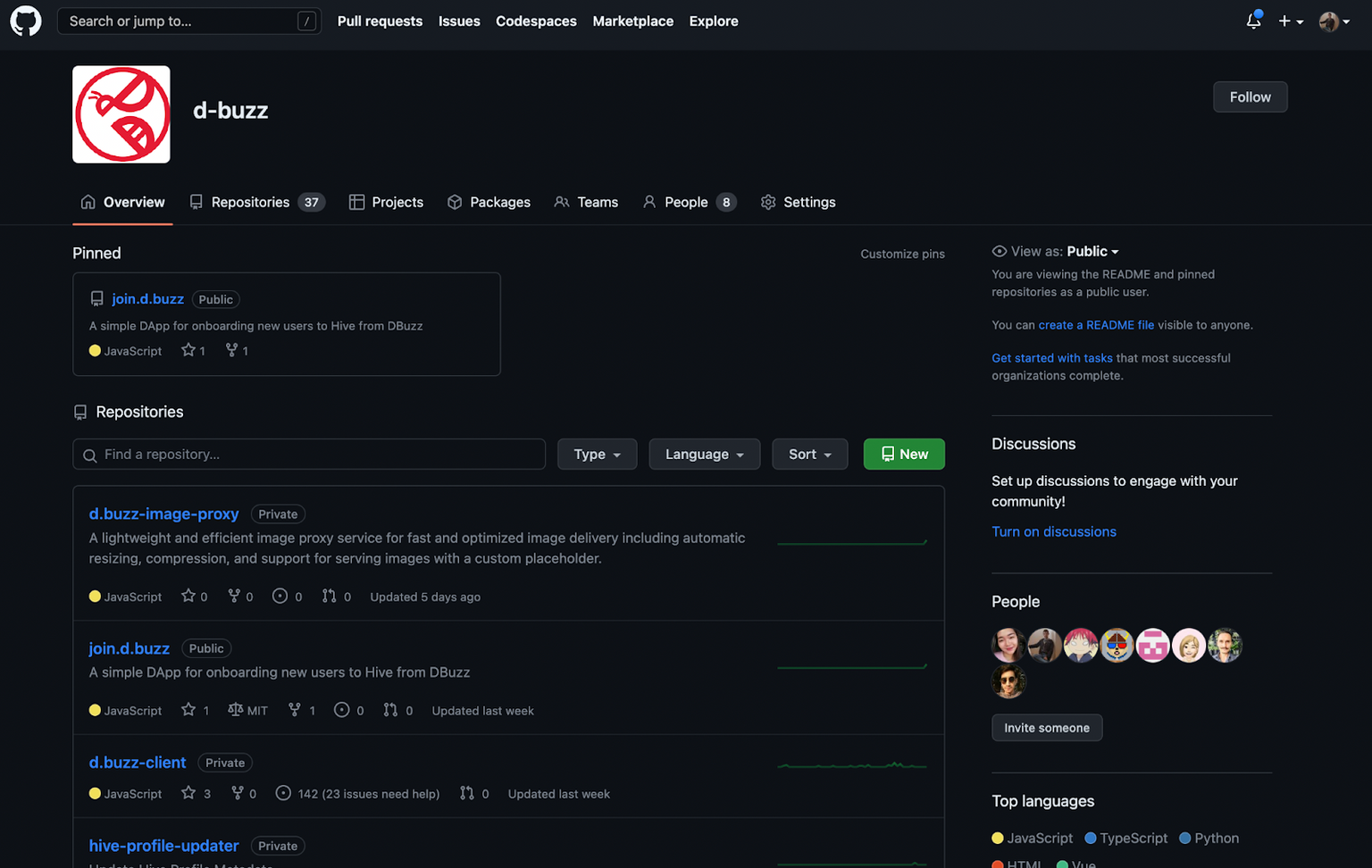Expand the Type filter dropdown

(597, 455)
